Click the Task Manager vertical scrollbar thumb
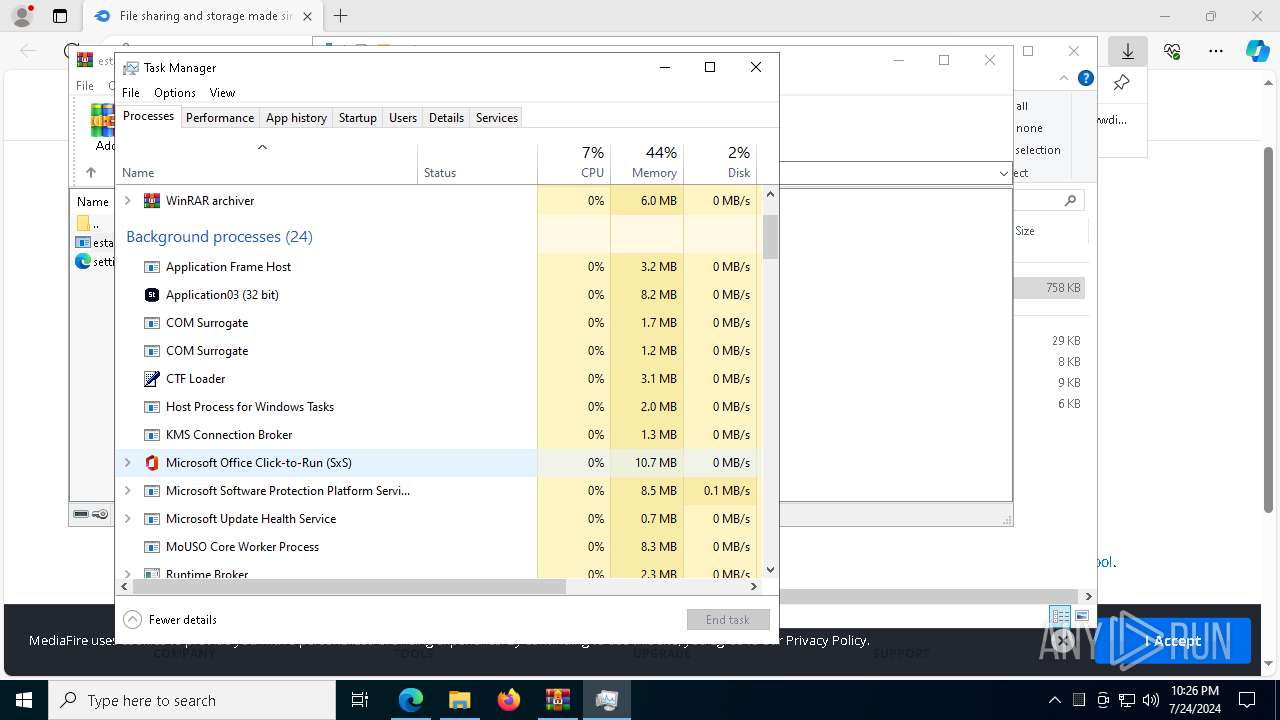The image size is (1280, 720). coord(770,237)
